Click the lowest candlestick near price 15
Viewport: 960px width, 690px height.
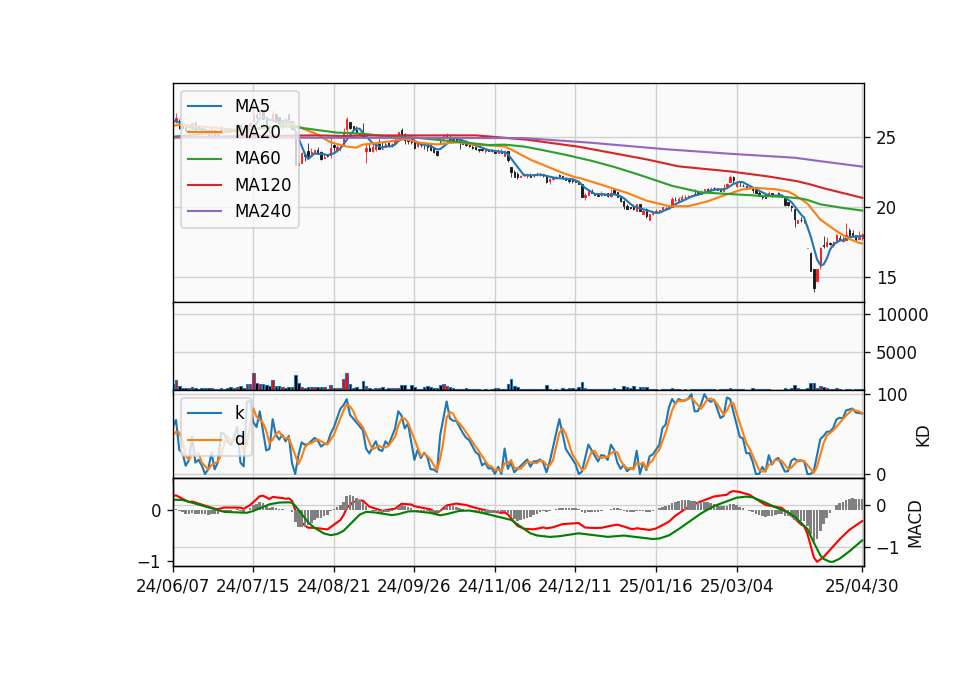[x=815, y=279]
